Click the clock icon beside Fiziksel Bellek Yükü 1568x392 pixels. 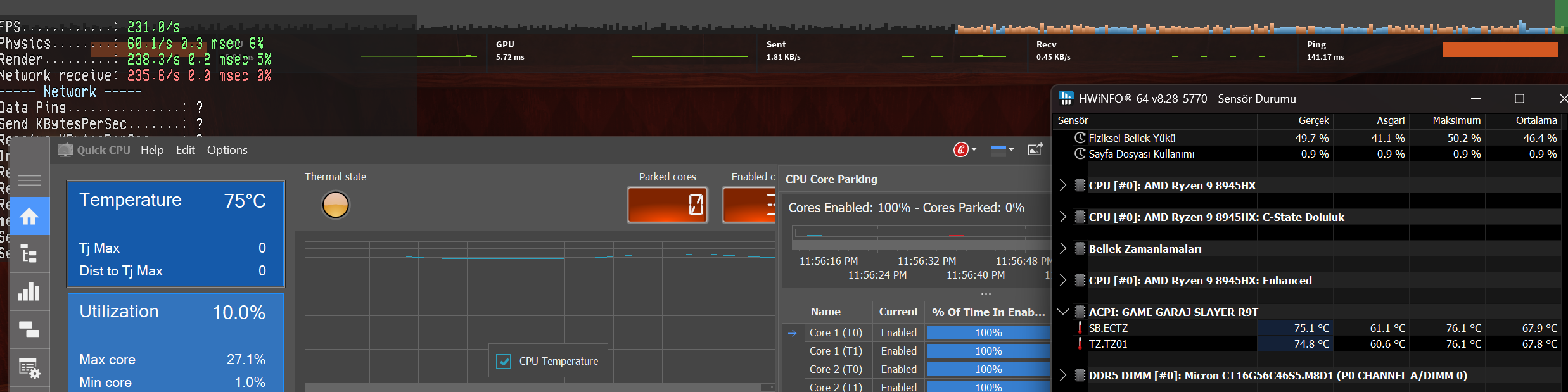[x=1080, y=137]
